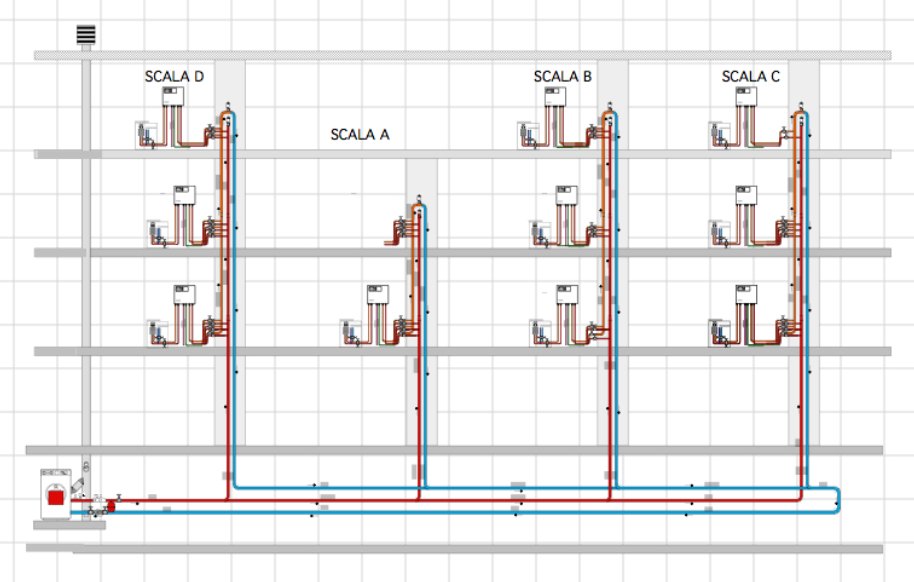
Task: Select the lowest apartment wall unit of Scala B
Action: pos(567,294)
